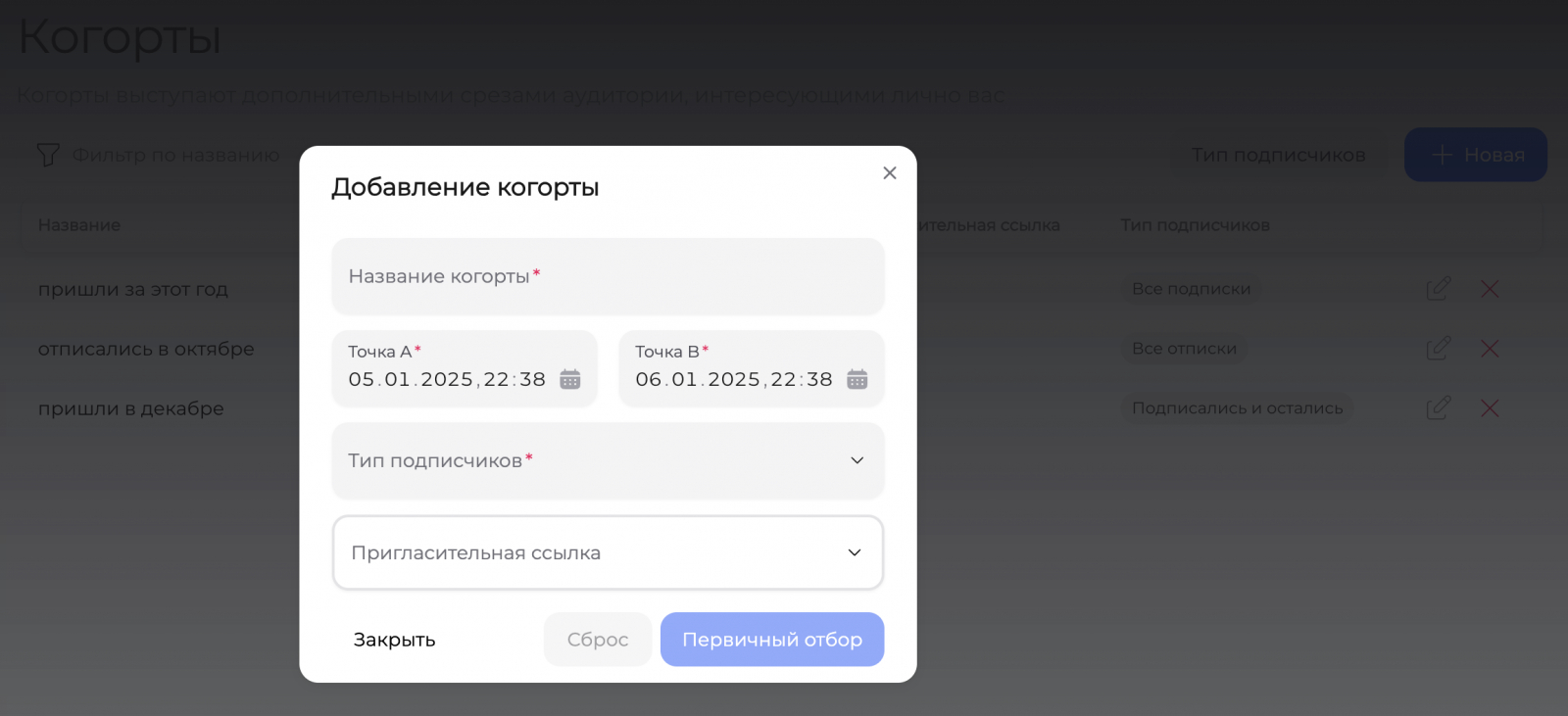Edit the 'пришли в декабре' cohort
The image size is (1568, 716).
(1438, 408)
